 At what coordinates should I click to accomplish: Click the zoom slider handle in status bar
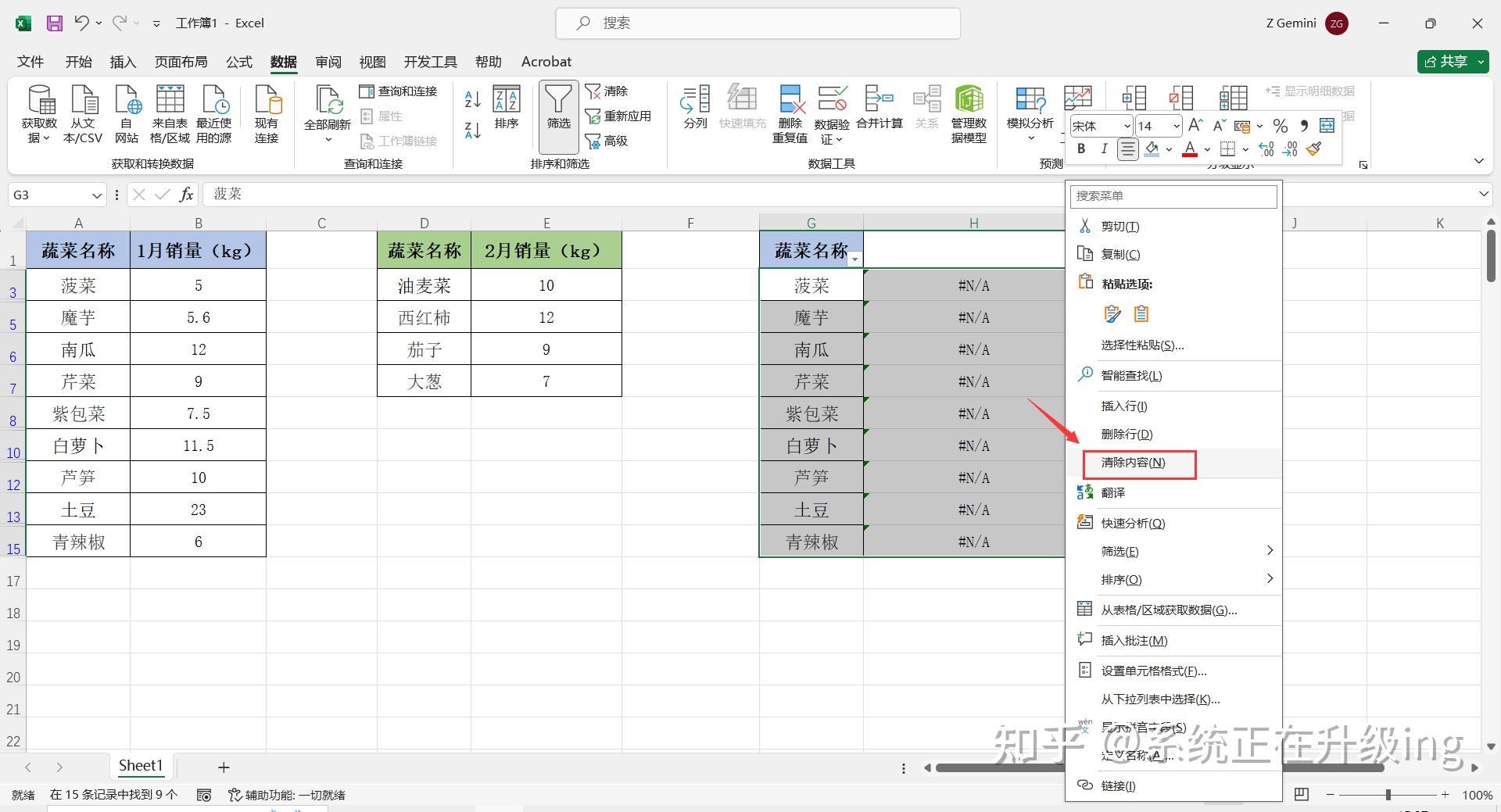pyautogui.click(x=1388, y=795)
